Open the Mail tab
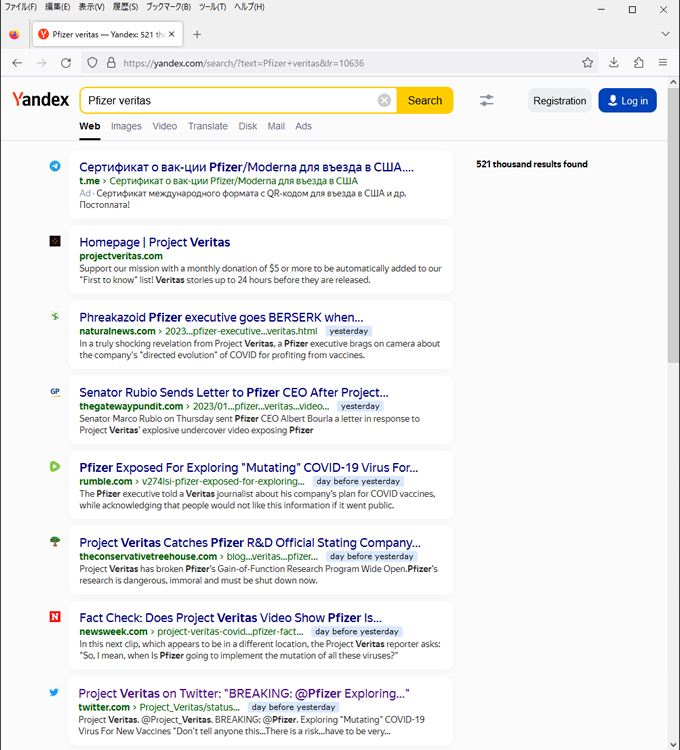 tap(276, 126)
